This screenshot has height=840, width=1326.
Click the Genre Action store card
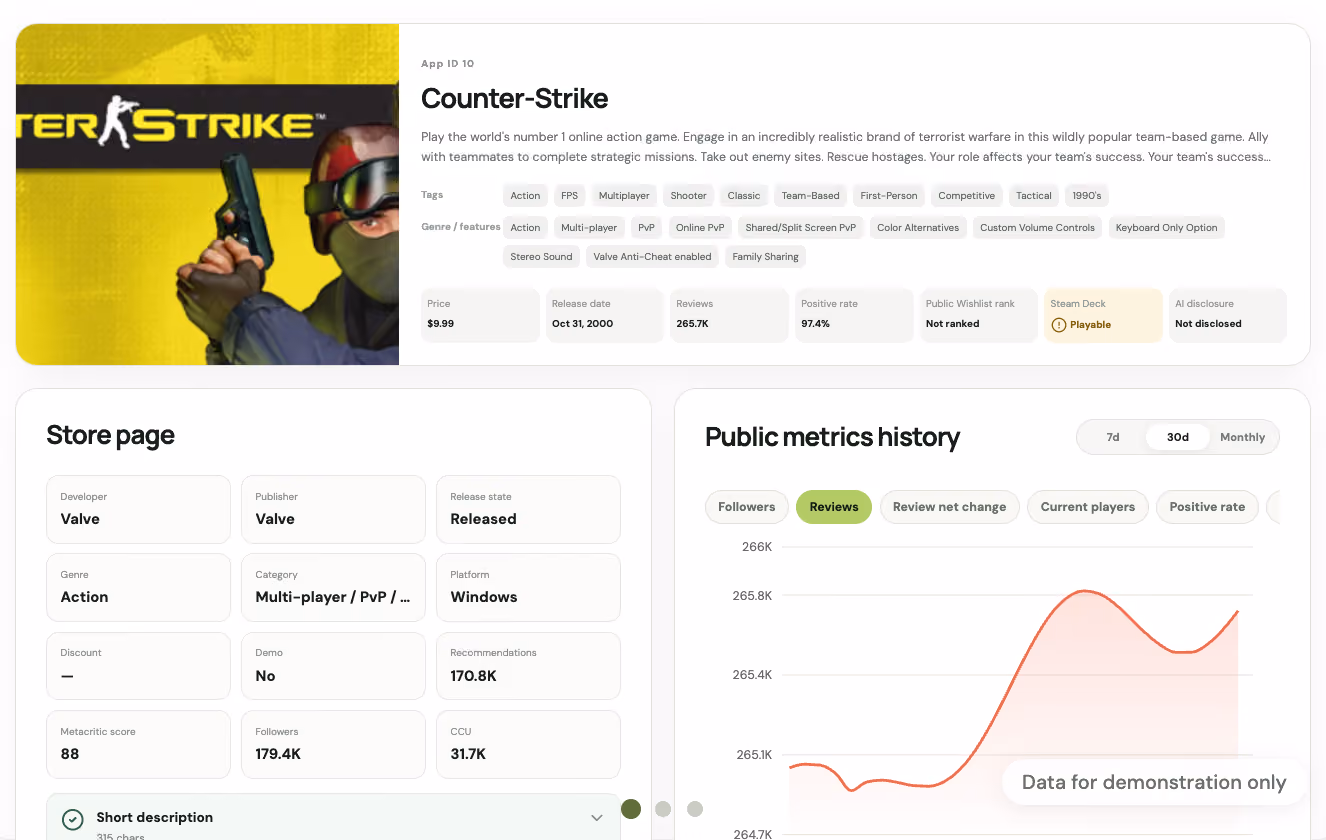pyautogui.click(x=139, y=587)
